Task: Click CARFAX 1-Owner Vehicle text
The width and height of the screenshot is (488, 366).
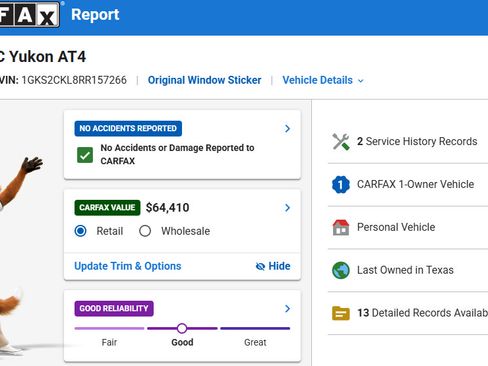Action: point(415,184)
